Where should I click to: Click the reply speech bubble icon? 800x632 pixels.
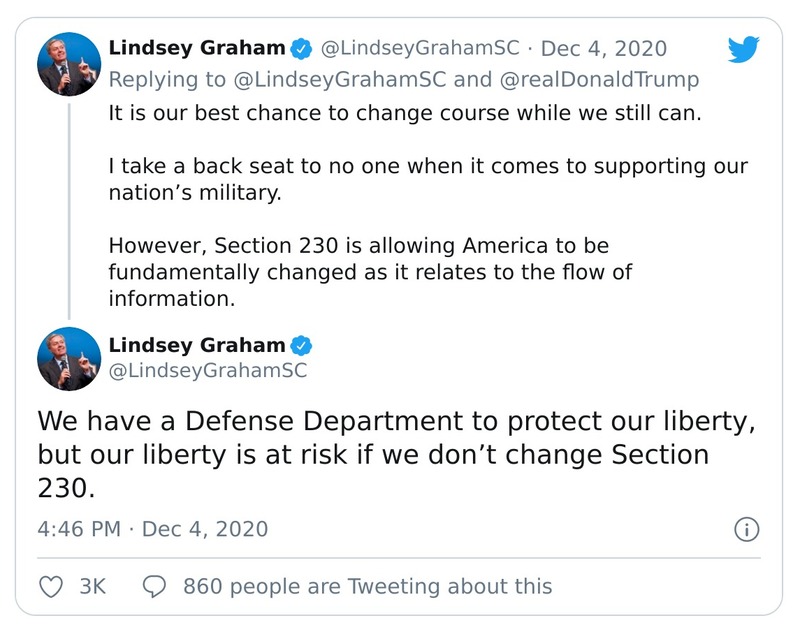[x=155, y=586]
